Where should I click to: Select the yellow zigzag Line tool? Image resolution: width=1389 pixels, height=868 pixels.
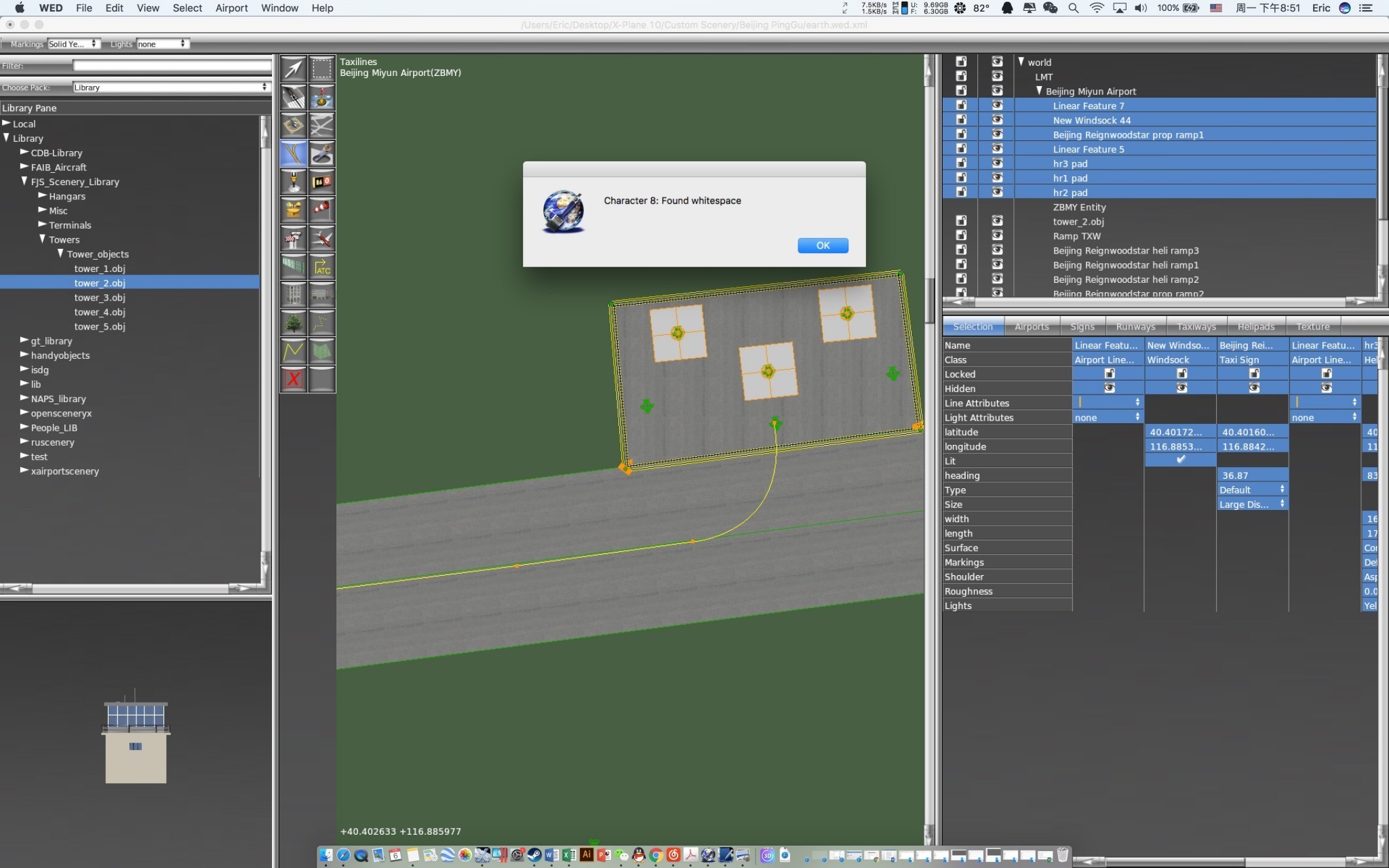pyautogui.click(x=294, y=351)
